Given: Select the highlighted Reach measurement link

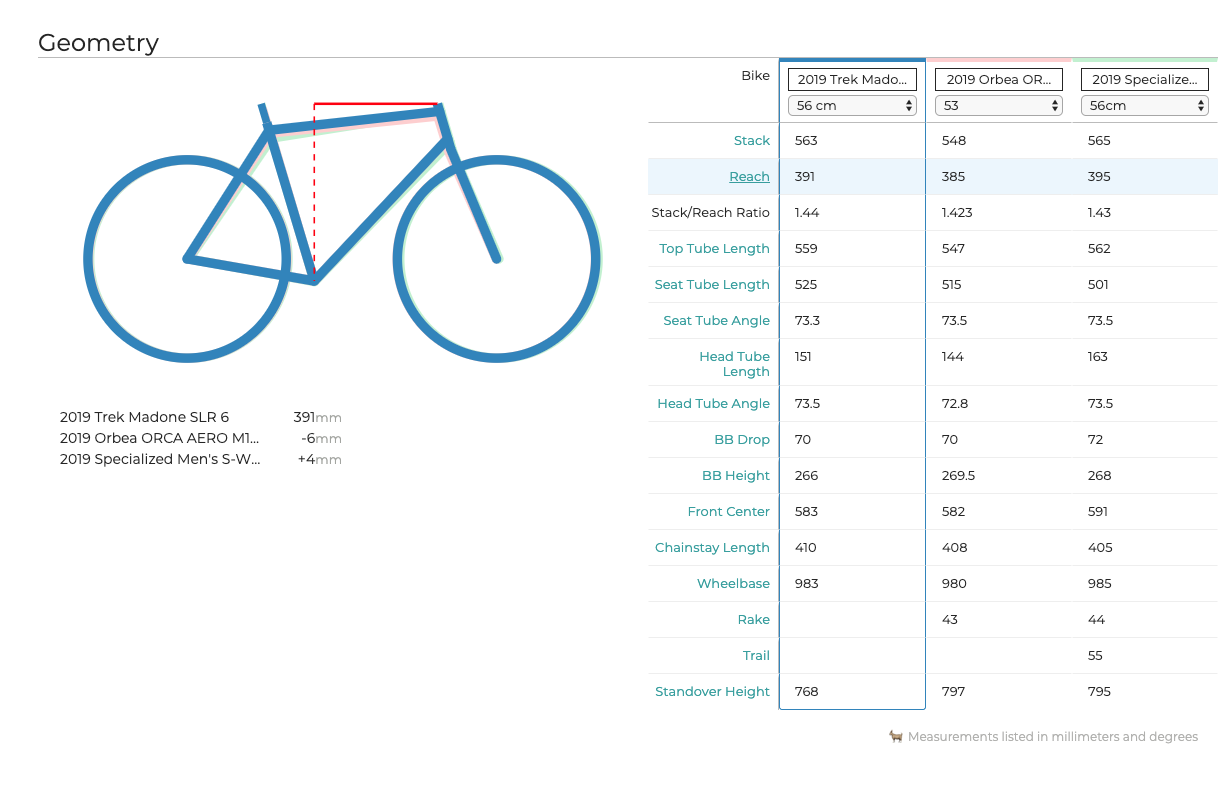Looking at the screenshot, I should tap(749, 176).
